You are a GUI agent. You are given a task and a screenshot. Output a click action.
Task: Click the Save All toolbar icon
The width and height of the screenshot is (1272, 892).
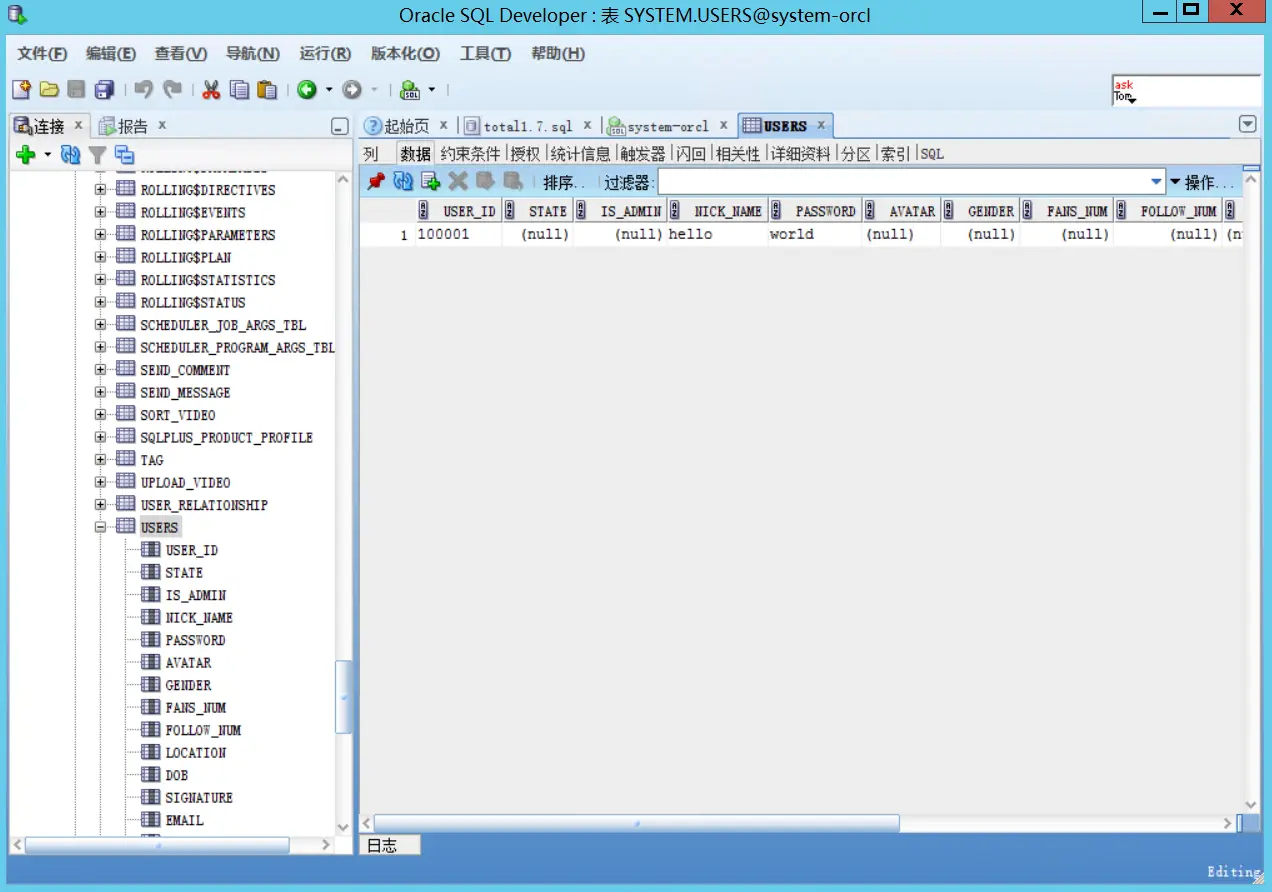coord(104,90)
